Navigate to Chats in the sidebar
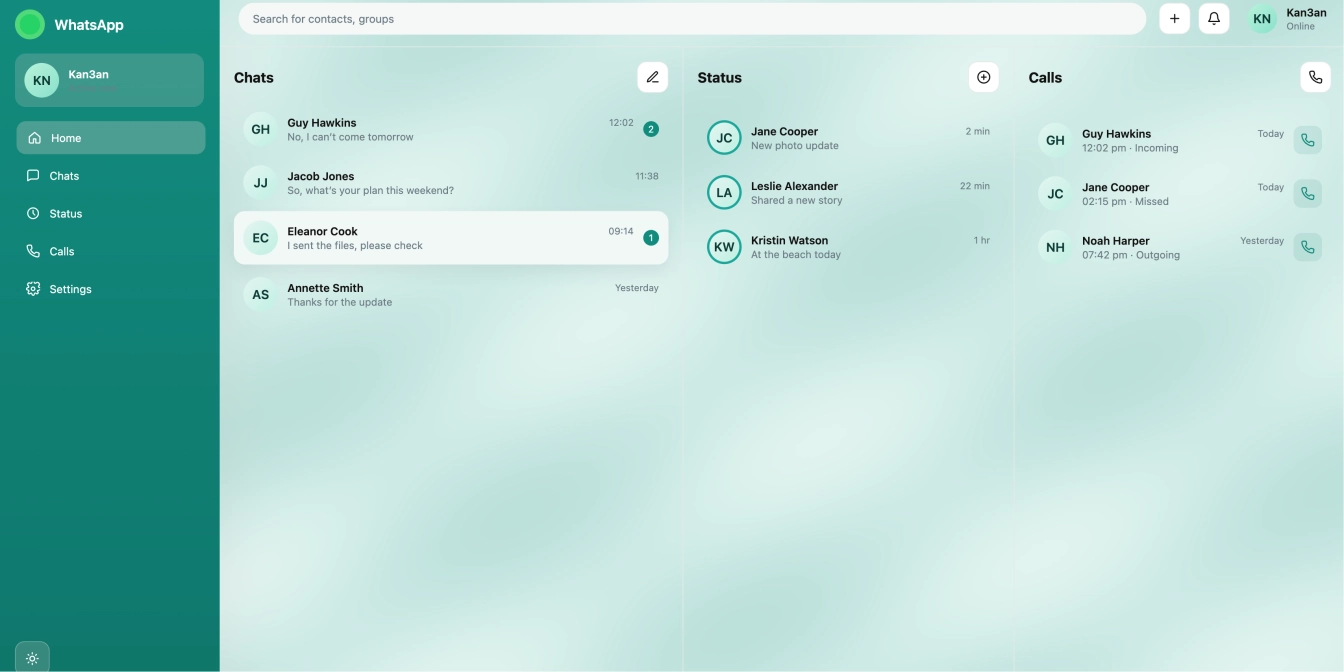The width and height of the screenshot is (1344, 672). (63, 175)
